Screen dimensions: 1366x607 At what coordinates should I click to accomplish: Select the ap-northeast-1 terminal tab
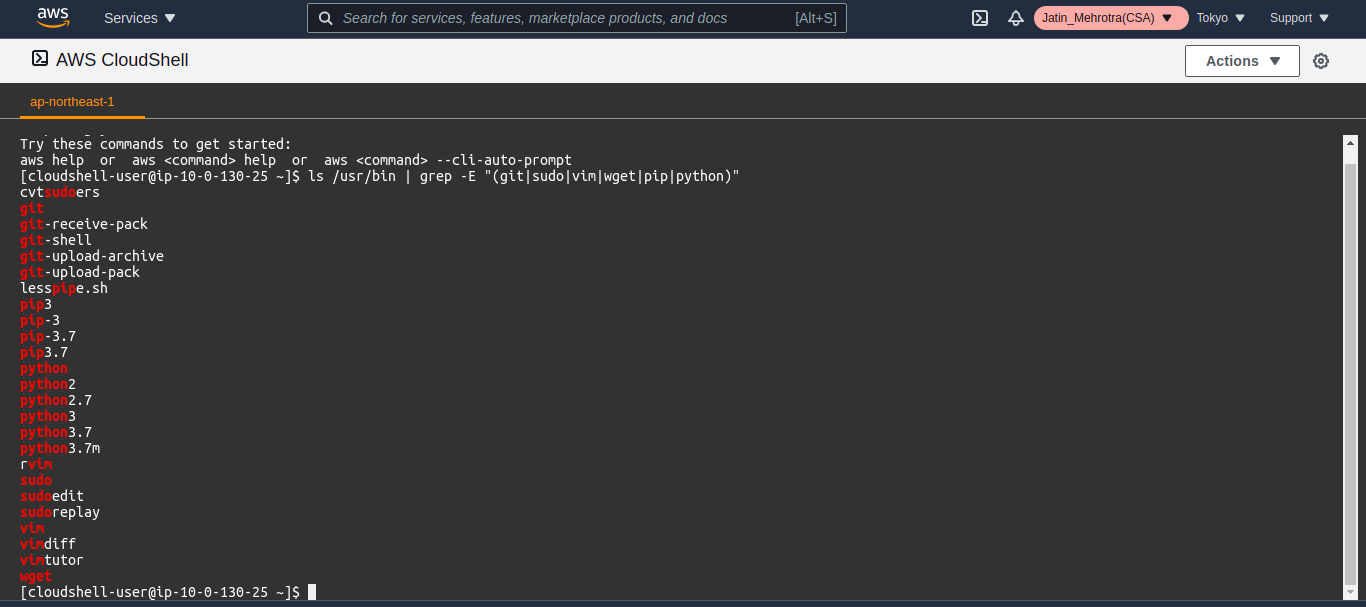tap(72, 102)
